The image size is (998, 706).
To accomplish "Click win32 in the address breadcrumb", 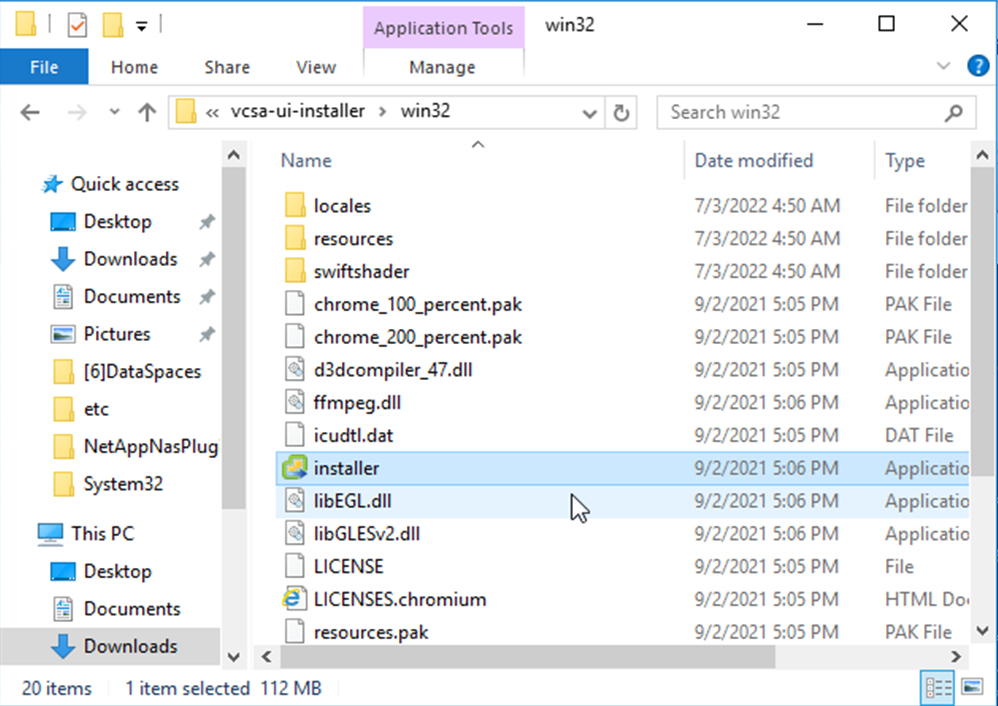I will pos(425,111).
